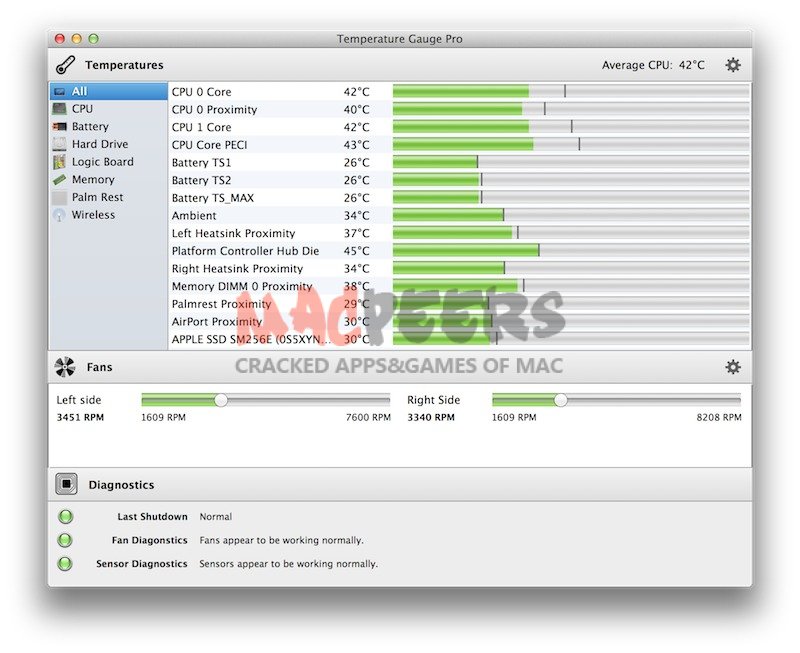Click the Memory stick sidebar icon
Screen dimensions: 800x653
point(59,179)
